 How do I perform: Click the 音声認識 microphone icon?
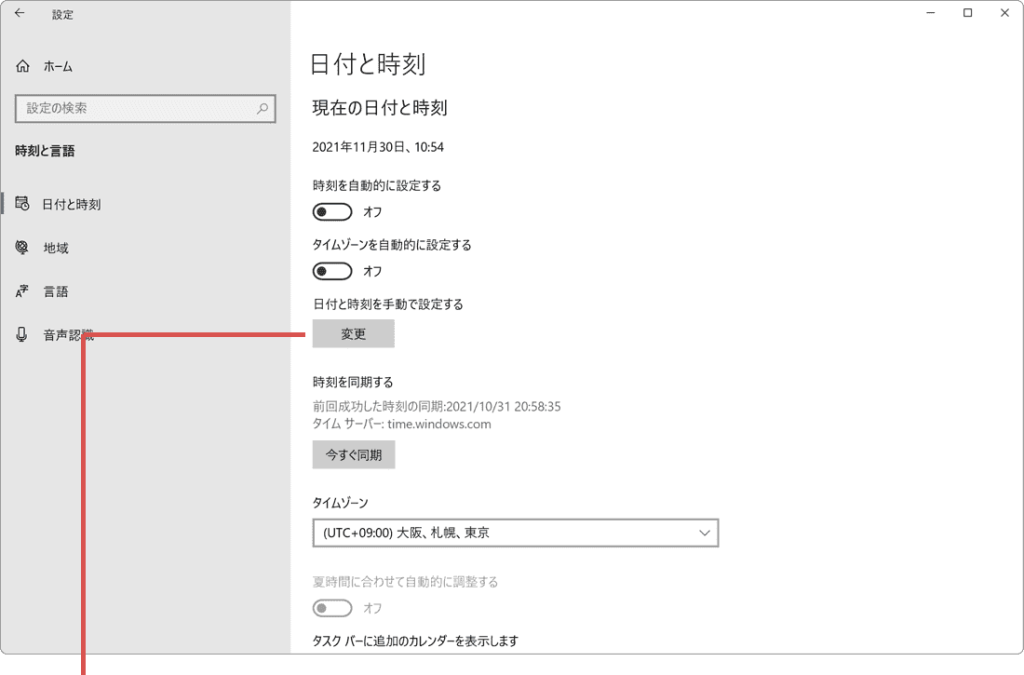click(x=22, y=336)
